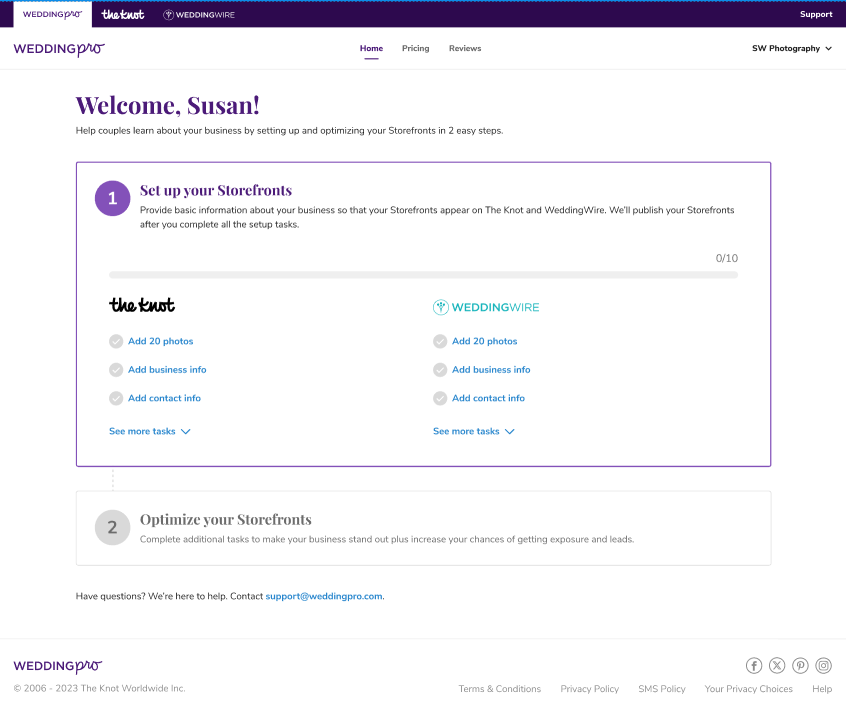Viewport: 846px width, 715px height.
Task: Open WeddingWire Add contact info link
Action: tap(488, 398)
